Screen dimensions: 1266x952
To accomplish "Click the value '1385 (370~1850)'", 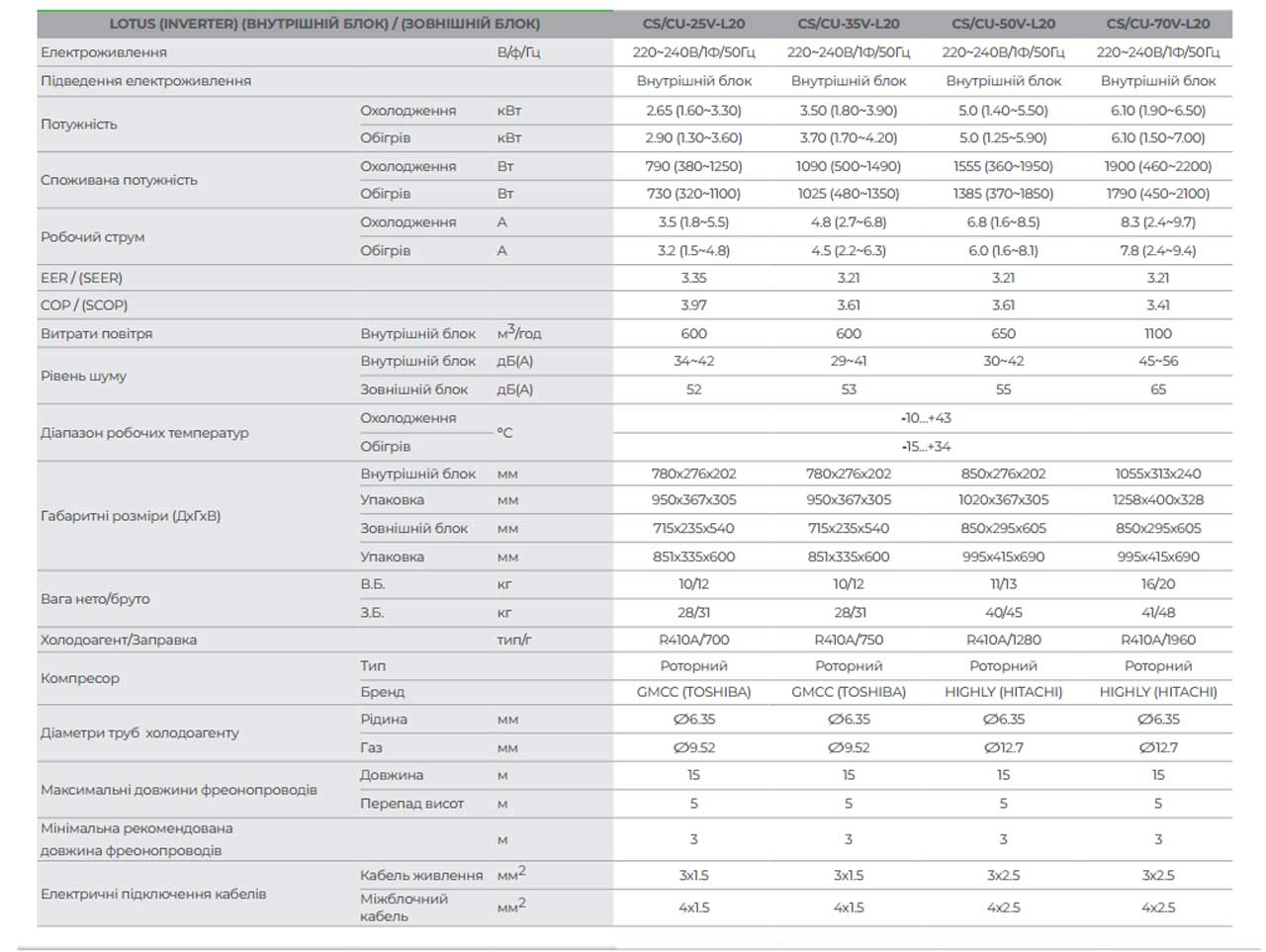I will click(x=1003, y=194).
